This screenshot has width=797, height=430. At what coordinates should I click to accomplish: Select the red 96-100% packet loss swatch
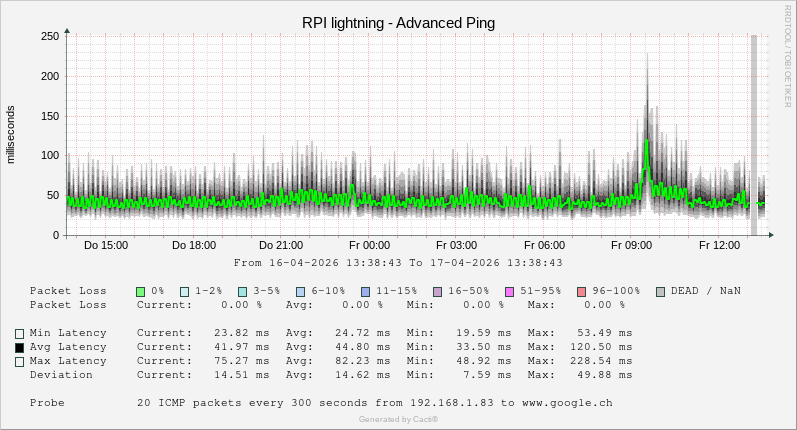[581, 291]
